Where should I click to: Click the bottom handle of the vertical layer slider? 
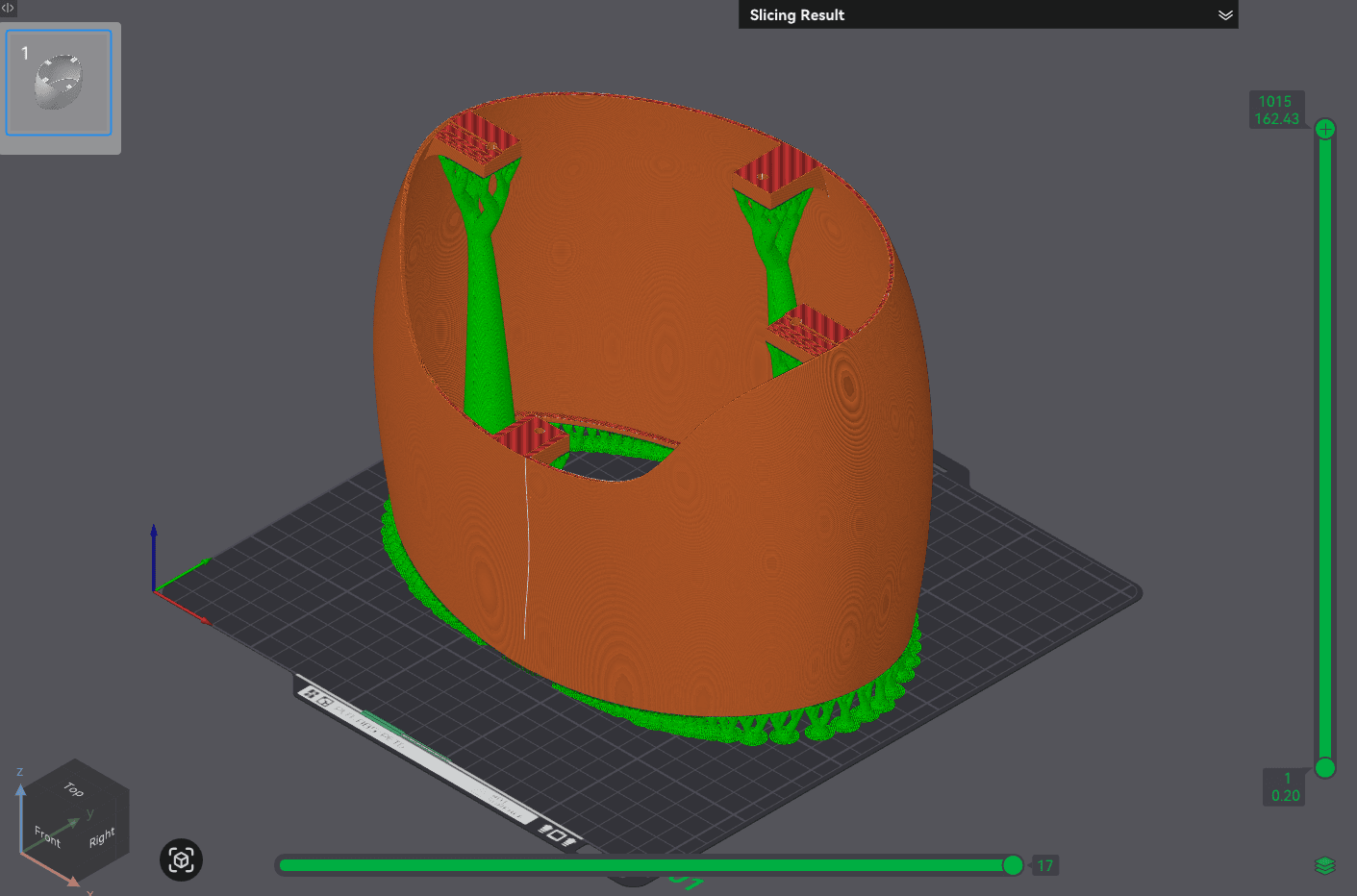[x=1325, y=769]
